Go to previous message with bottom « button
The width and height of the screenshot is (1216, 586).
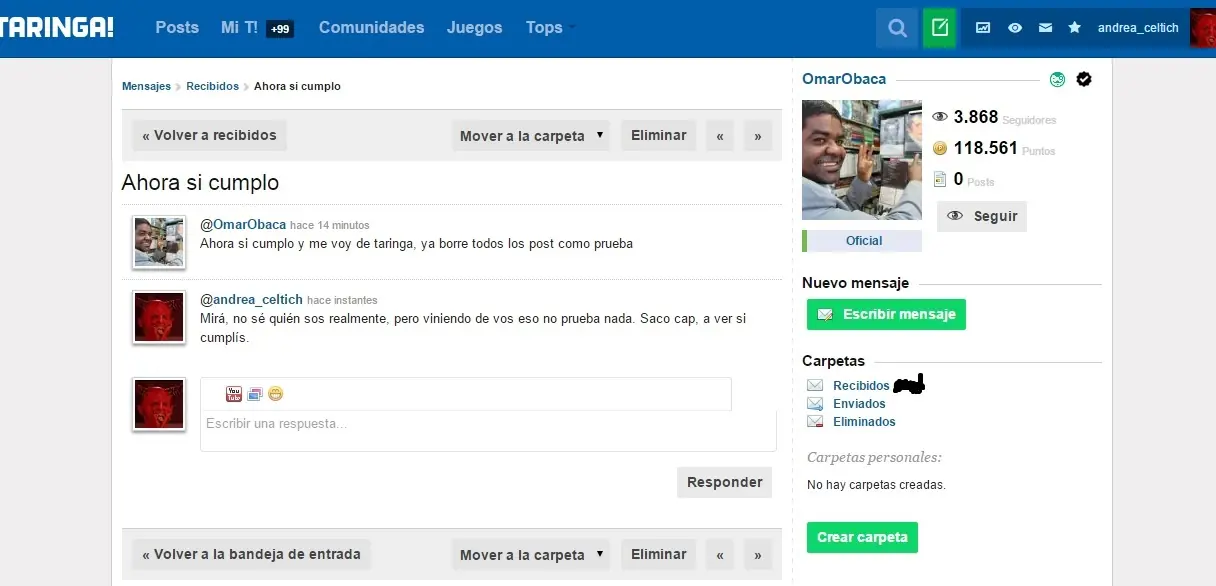point(720,555)
